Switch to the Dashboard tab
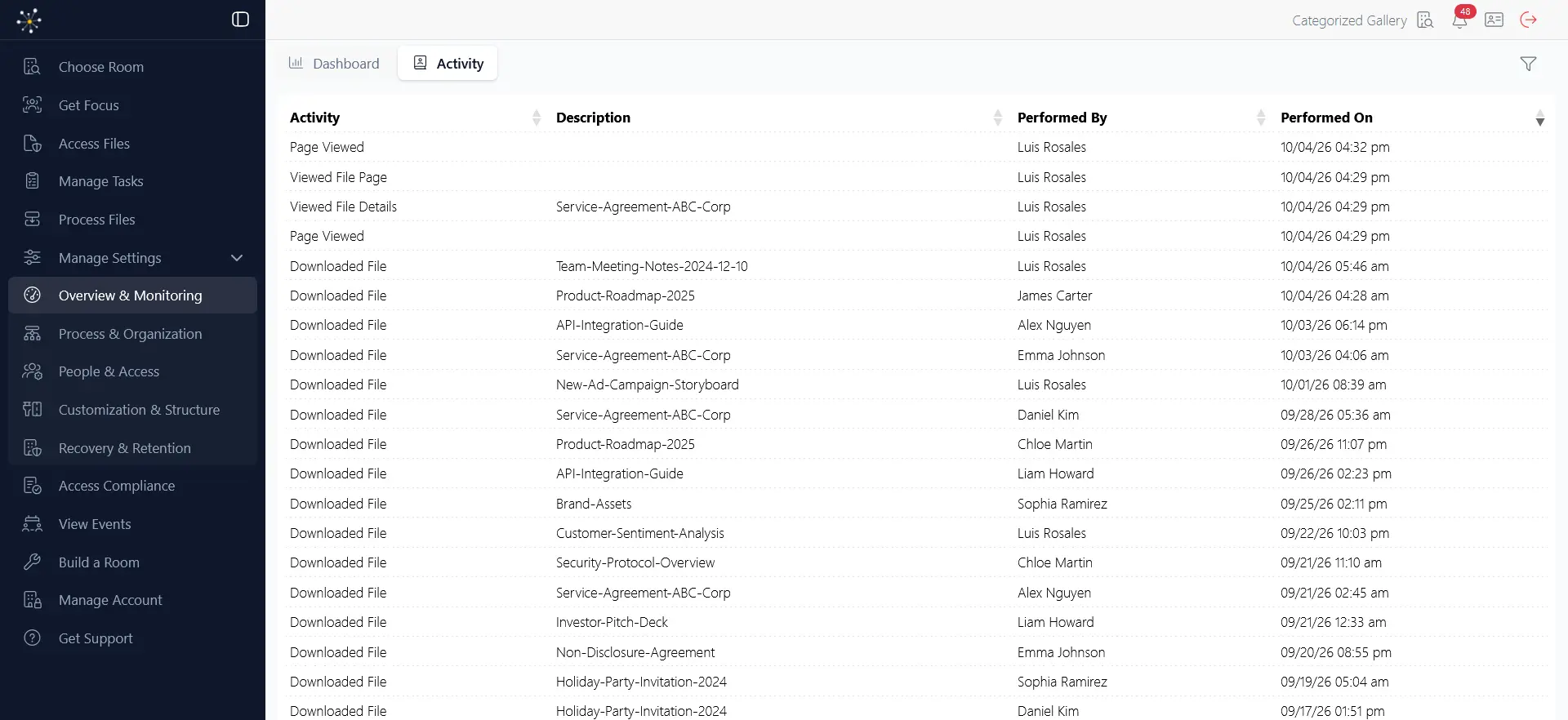 [x=334, y=64]
